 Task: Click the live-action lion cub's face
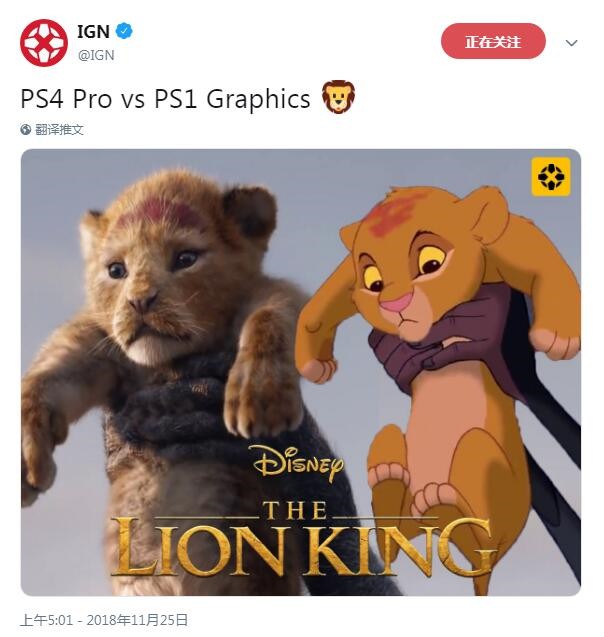154,280
